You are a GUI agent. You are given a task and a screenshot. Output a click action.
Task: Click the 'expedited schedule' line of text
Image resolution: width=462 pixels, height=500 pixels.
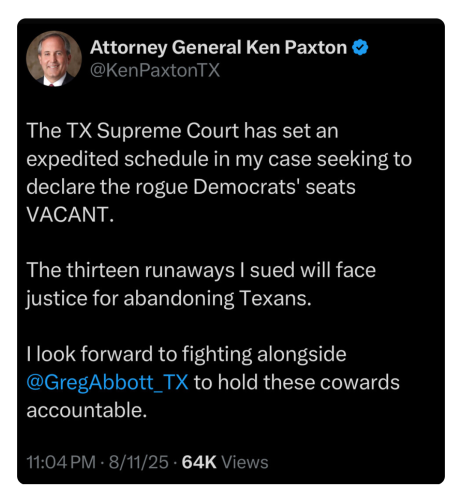(x=219, y=159)
